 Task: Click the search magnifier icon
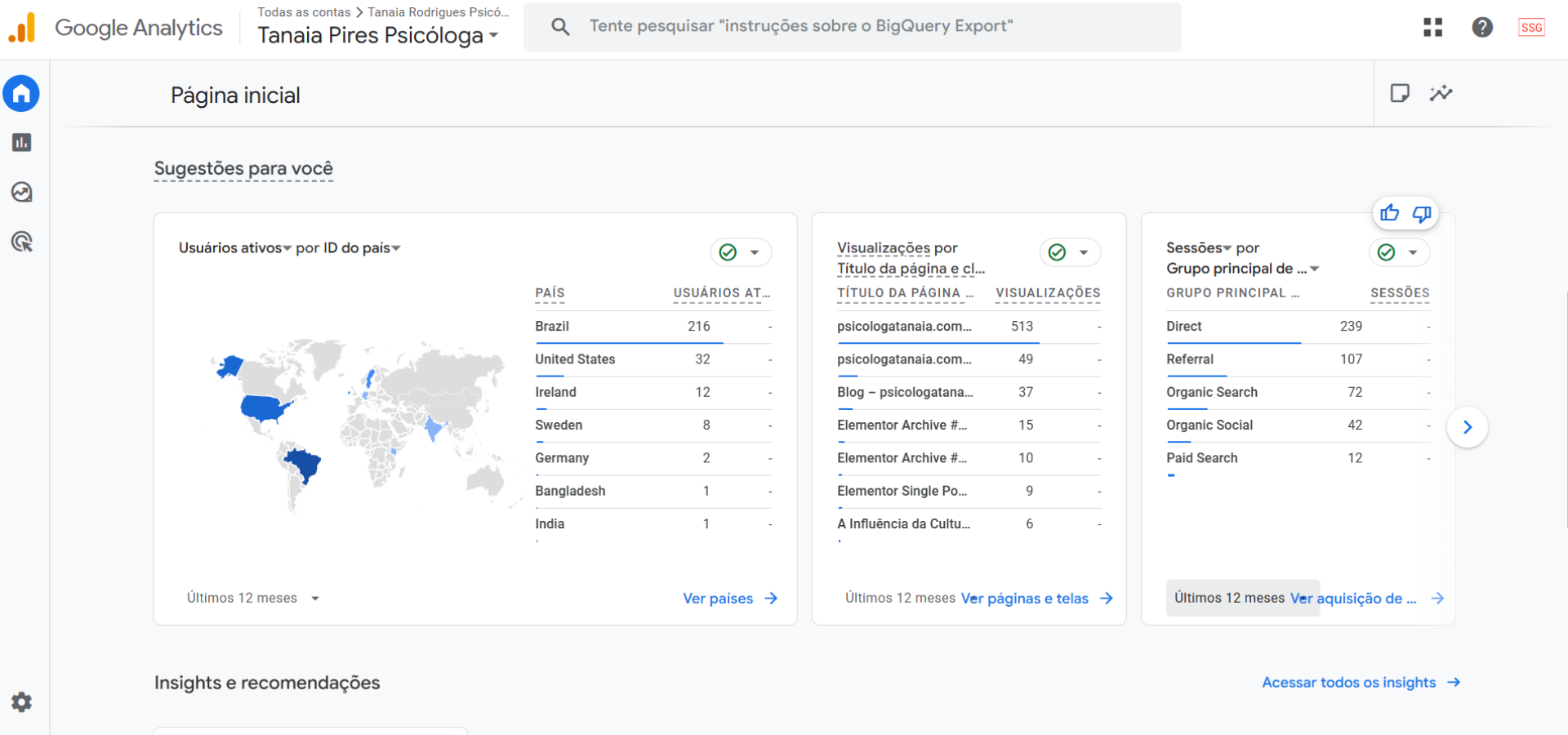pos(560,27)
